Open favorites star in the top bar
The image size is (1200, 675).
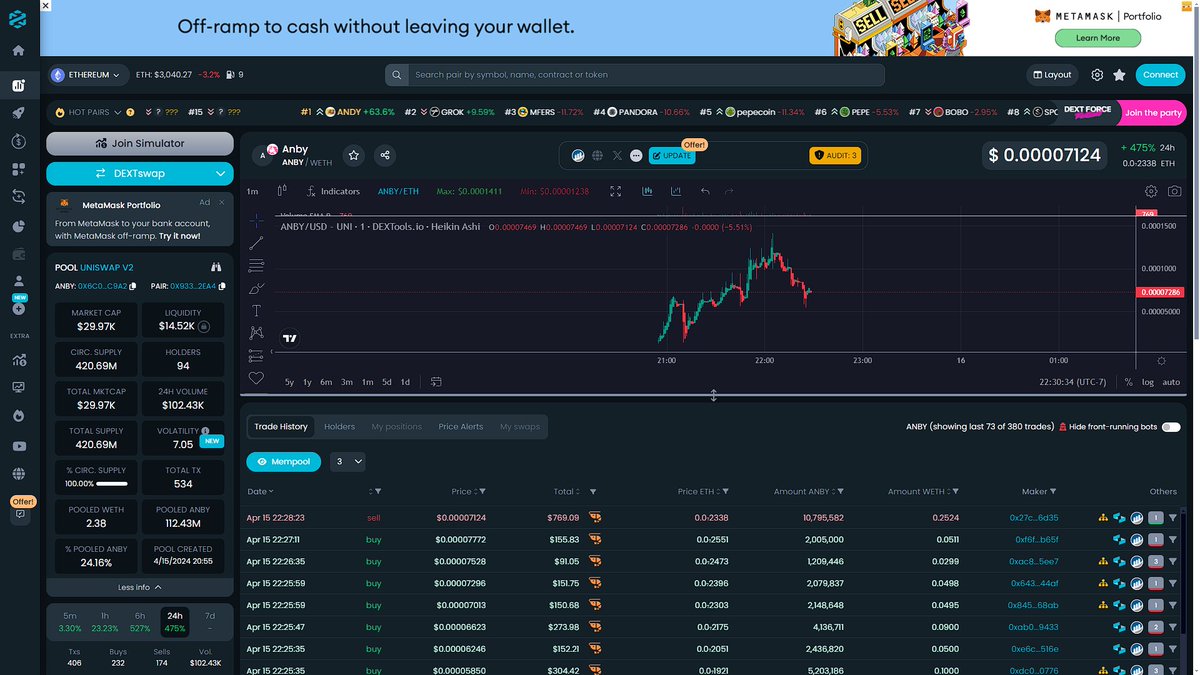tap(1119, 75)
